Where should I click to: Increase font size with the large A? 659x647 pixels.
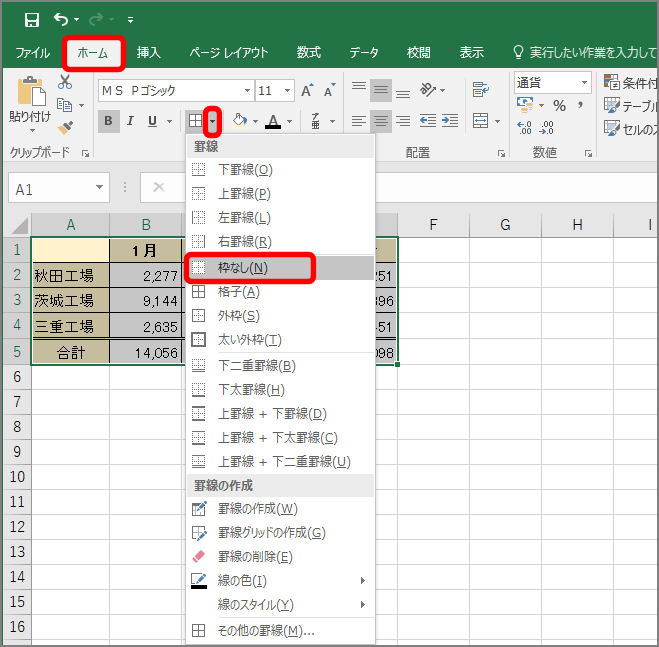point(307,90)
